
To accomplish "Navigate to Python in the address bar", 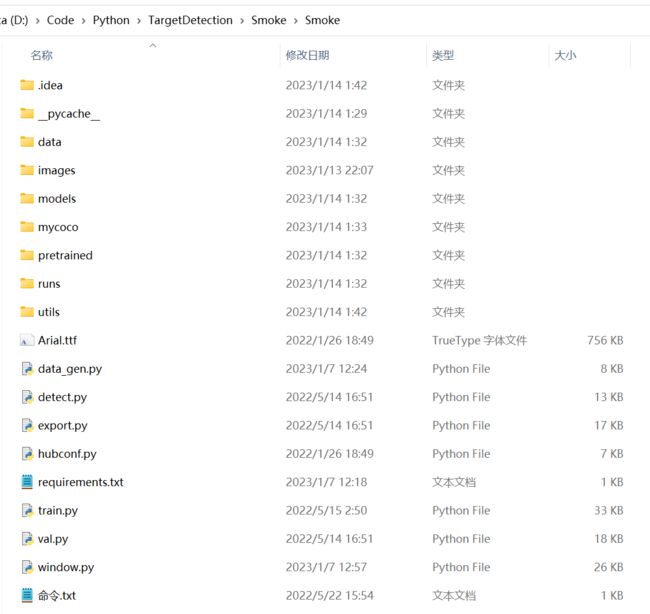I will [111, 20].
